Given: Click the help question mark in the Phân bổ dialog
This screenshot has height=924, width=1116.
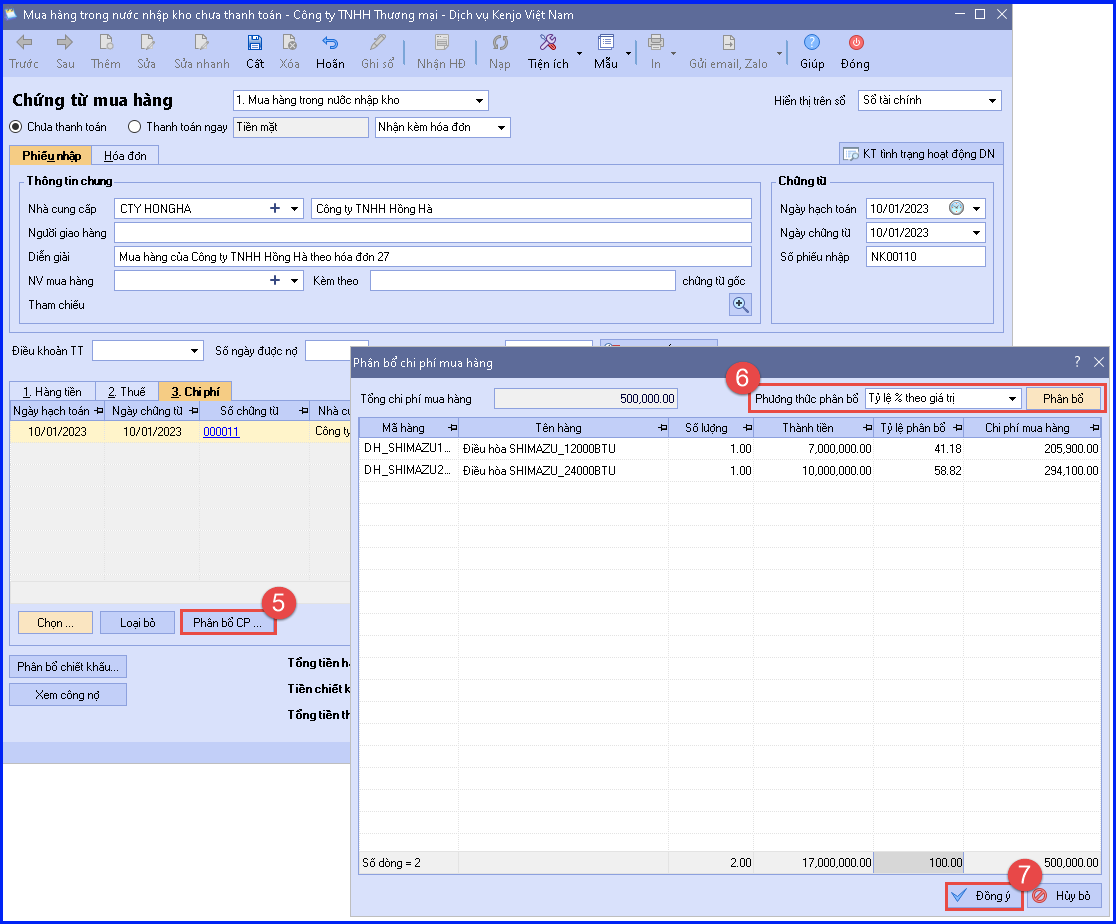Looking at the screenshot, I should [x=1077, y=362].
